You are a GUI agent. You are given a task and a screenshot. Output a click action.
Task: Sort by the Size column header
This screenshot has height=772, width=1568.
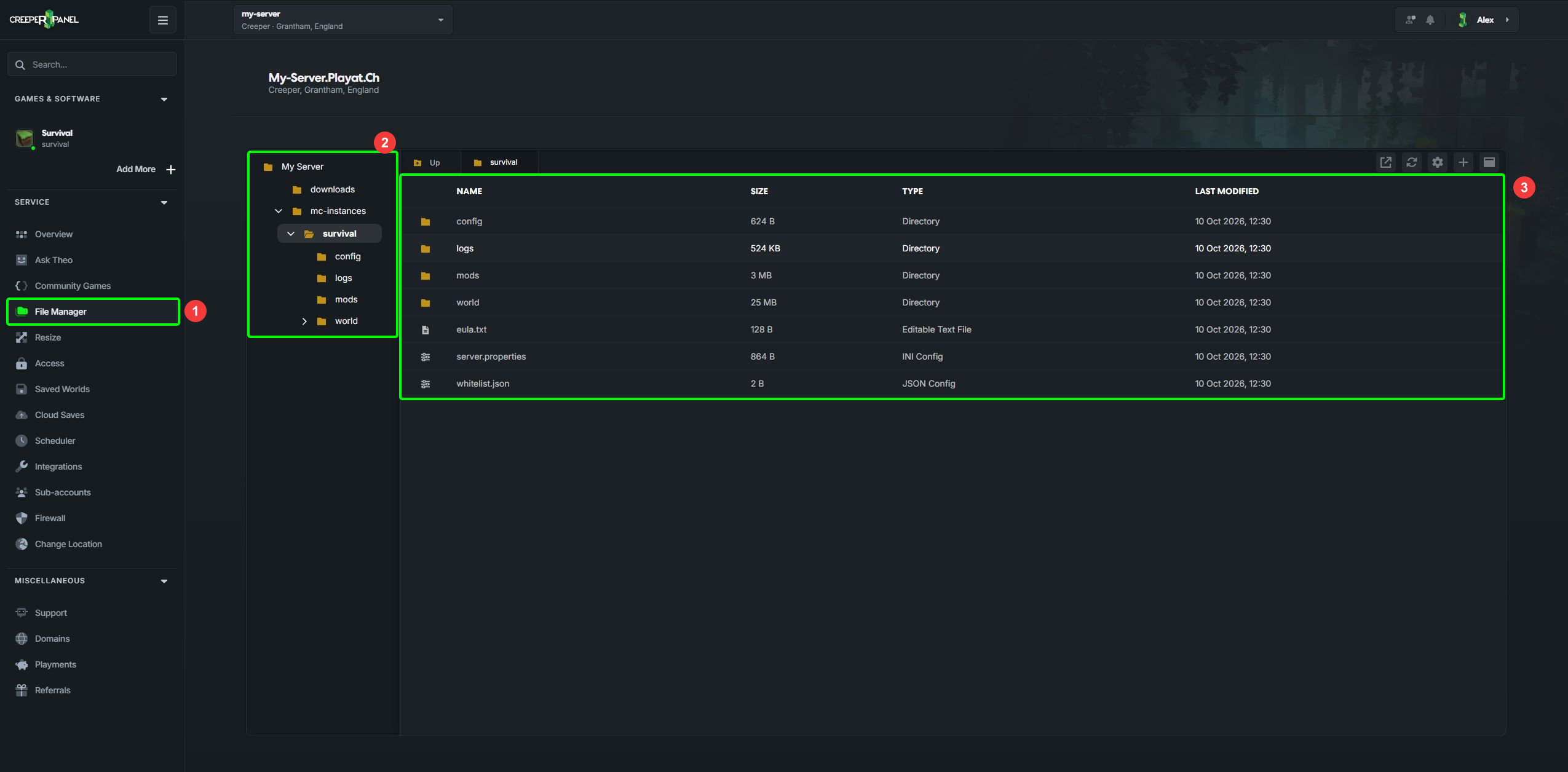point(759,191)
